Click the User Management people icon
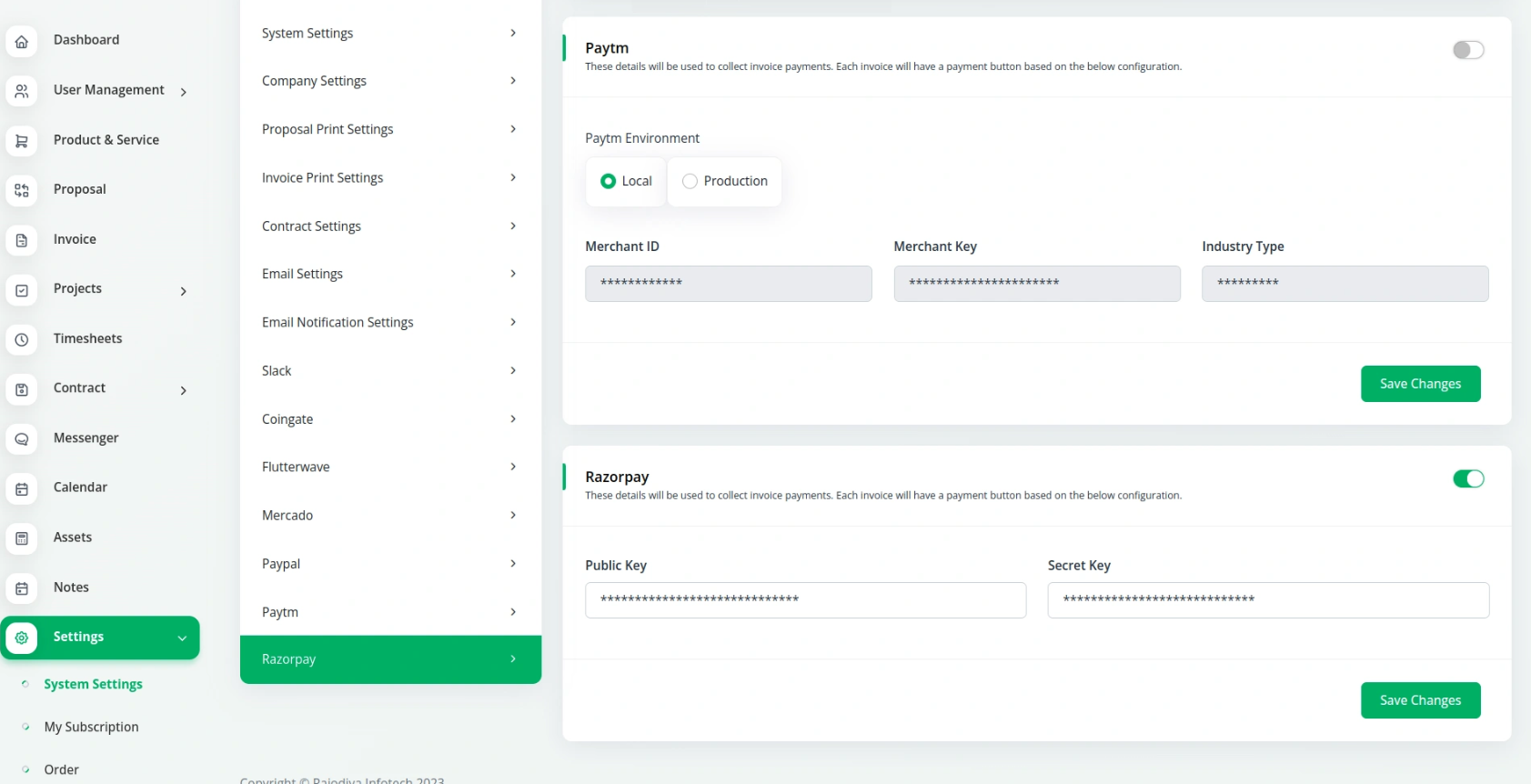 (22, 91)
